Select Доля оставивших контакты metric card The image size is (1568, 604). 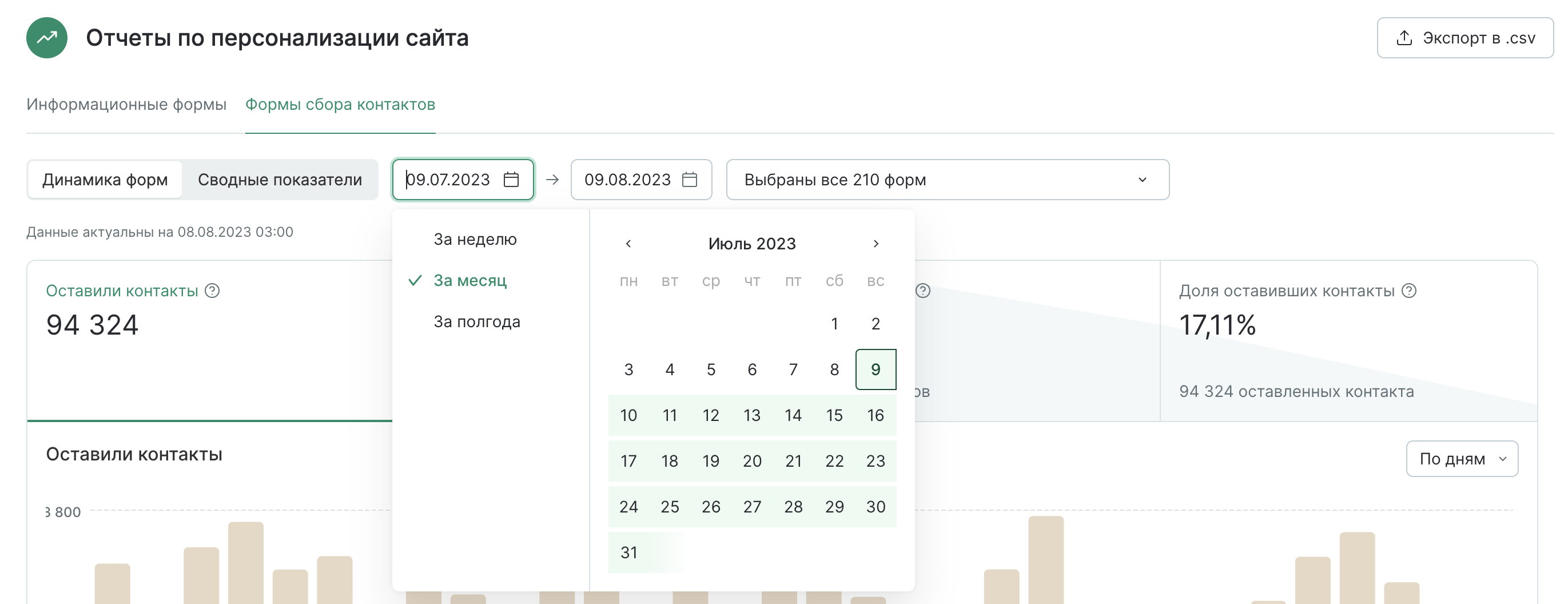(x=1349, y=341)
